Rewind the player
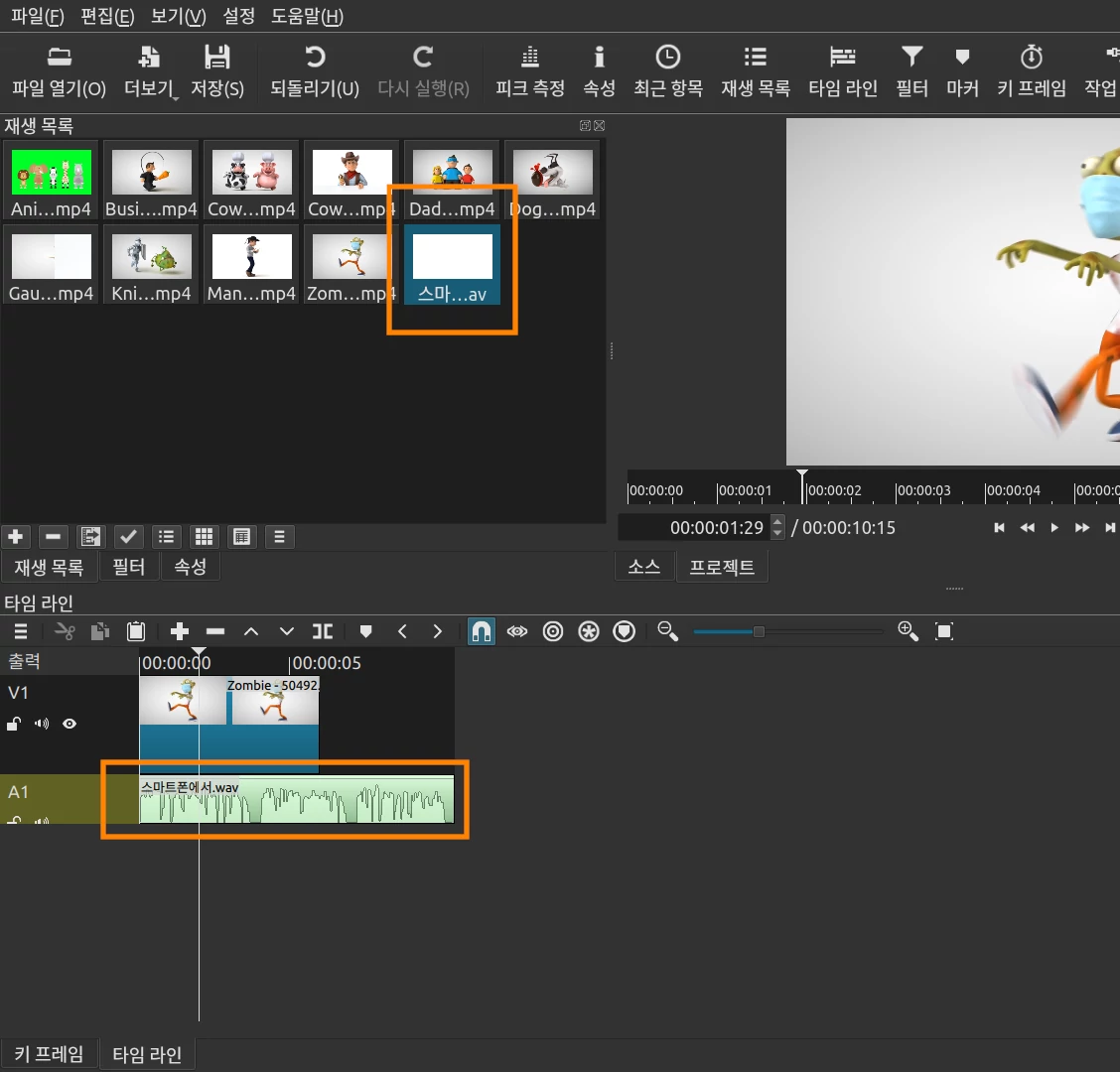 pyautogui.click(x=1027, y=528)
